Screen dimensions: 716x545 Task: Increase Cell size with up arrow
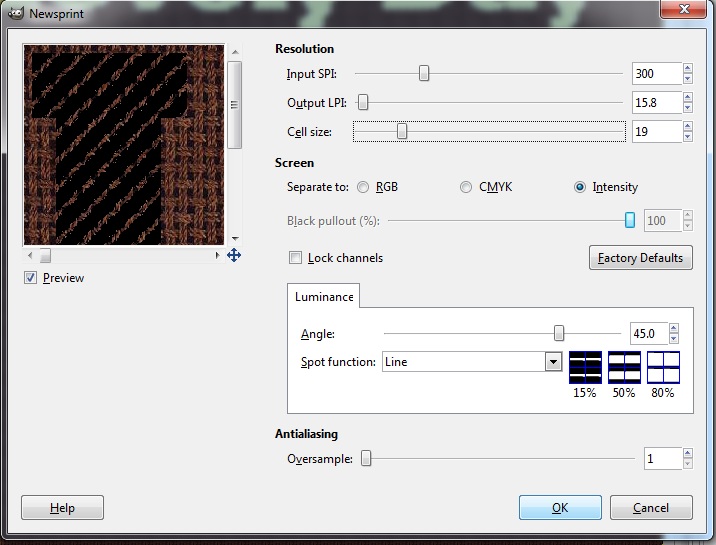pos(688,126)
